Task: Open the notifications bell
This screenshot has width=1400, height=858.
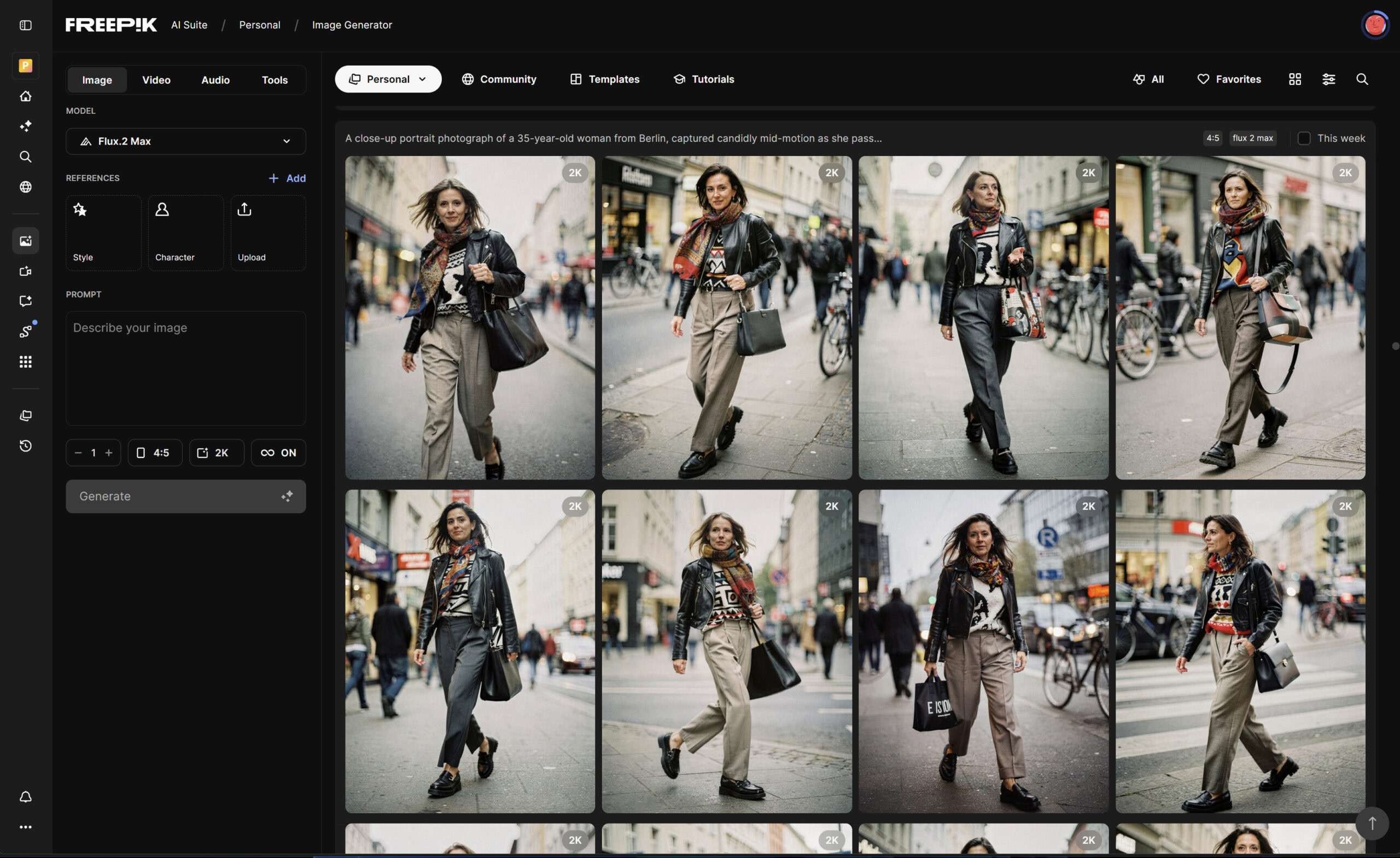Action: 26,797
